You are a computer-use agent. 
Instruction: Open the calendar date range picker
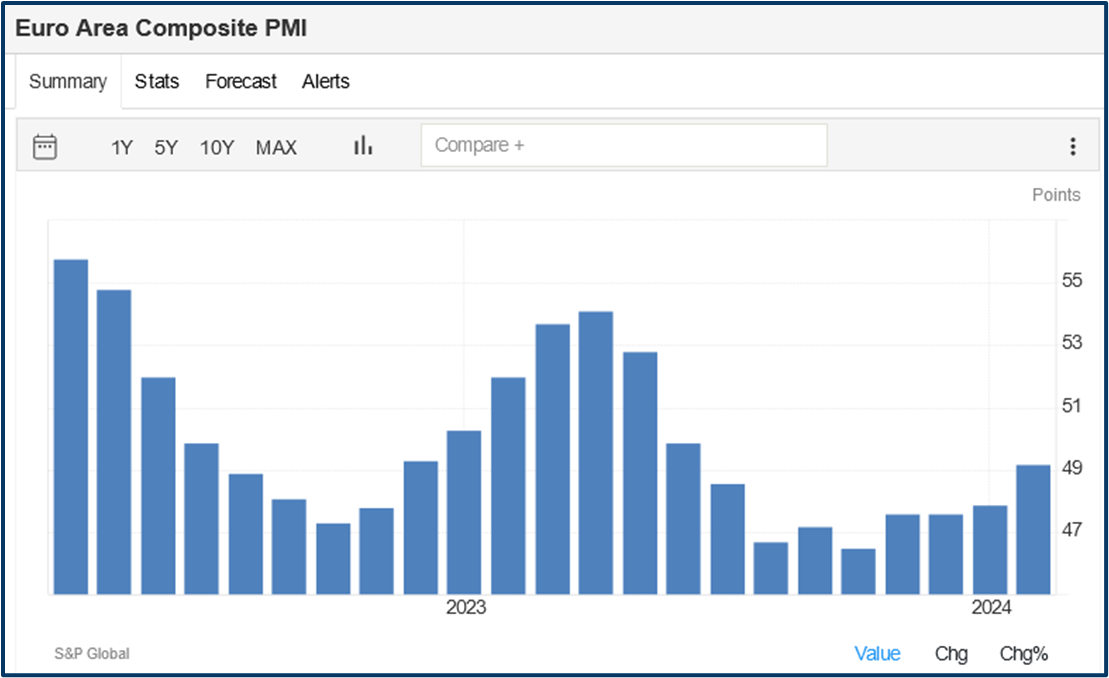tap(45, 147)
